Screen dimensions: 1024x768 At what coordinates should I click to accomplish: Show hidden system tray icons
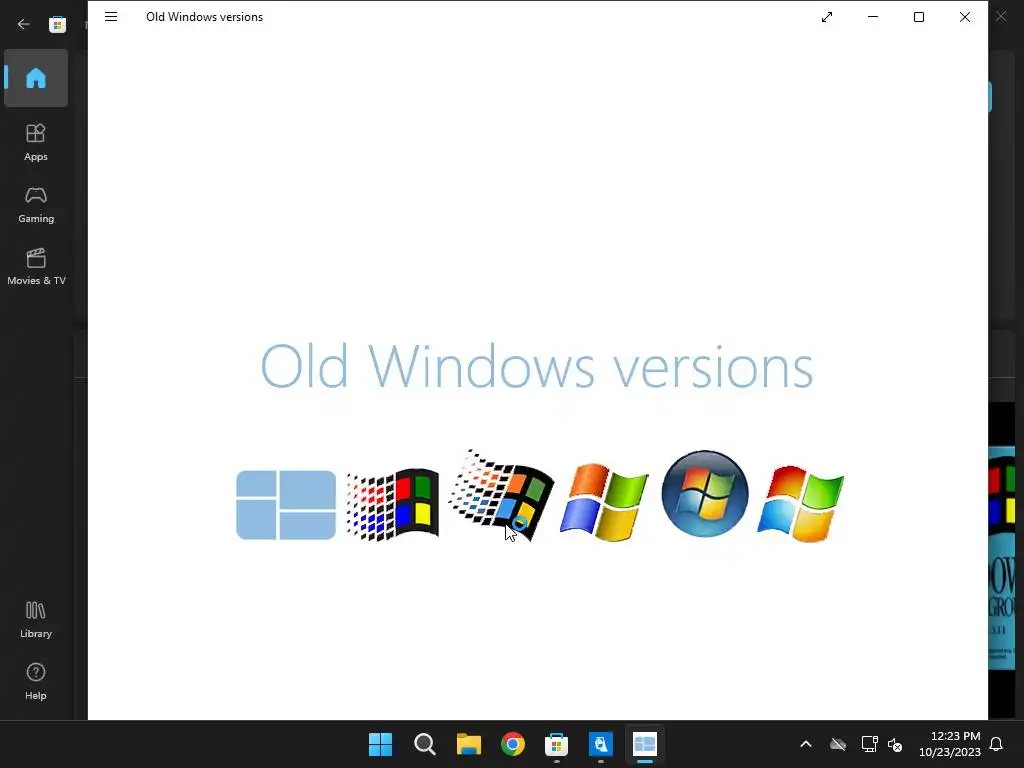click(806, 744)
